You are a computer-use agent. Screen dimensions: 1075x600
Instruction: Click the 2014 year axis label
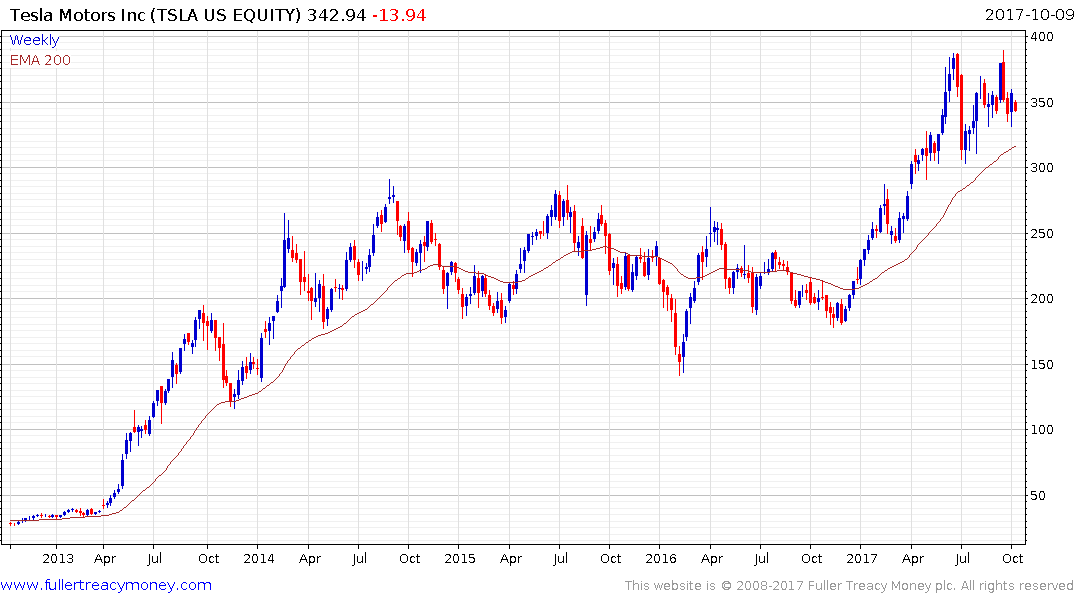click(x=258, y=558)
